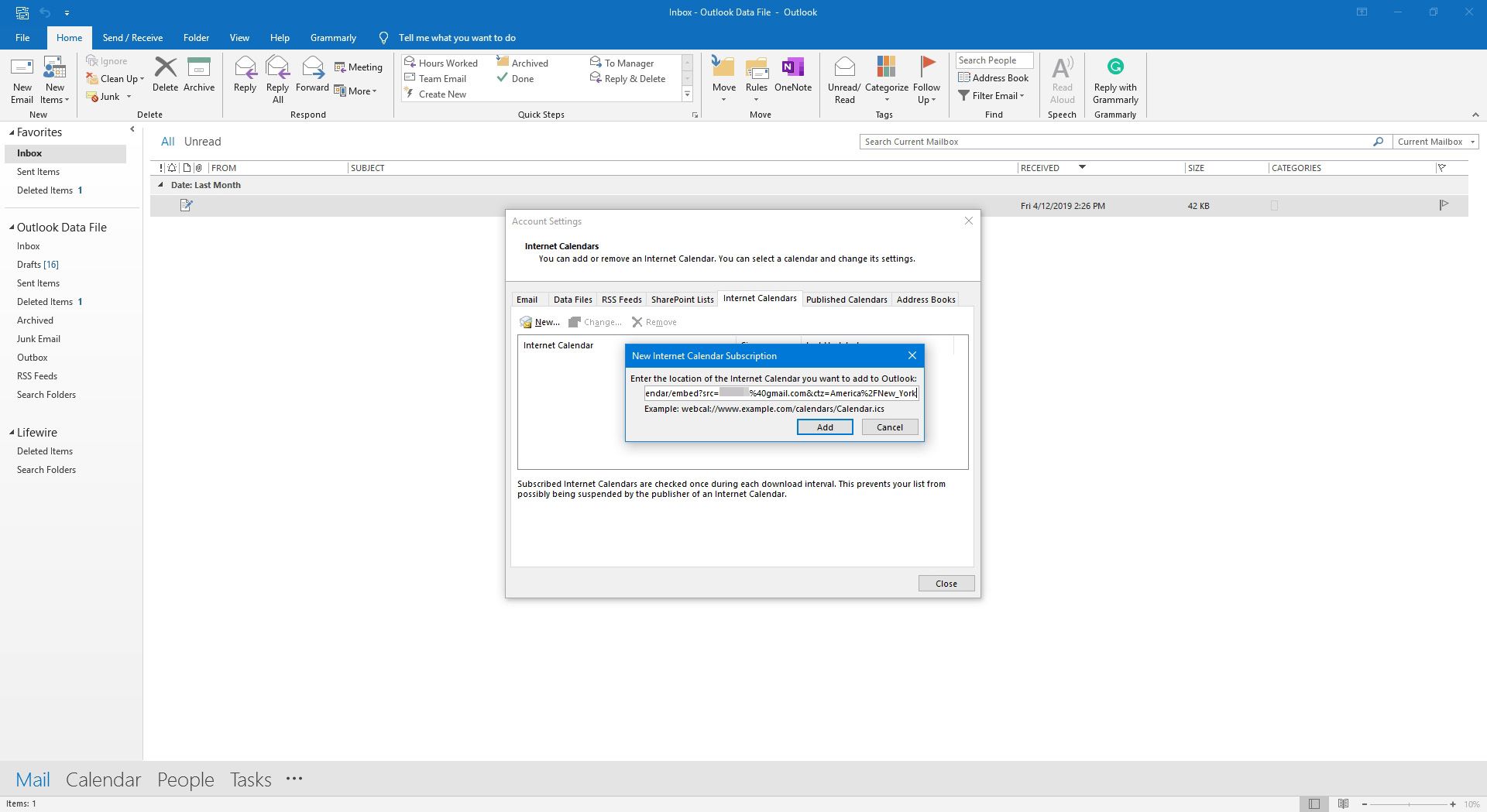The image size is (1487, 812).
Task: Collapse the Date: Last Month group
Action: click(x=160, y=185)
